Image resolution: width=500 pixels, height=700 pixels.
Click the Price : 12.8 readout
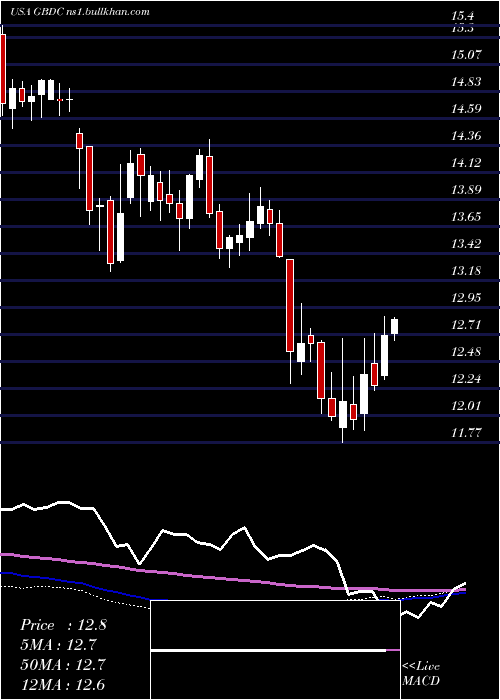tap(63, 625)
